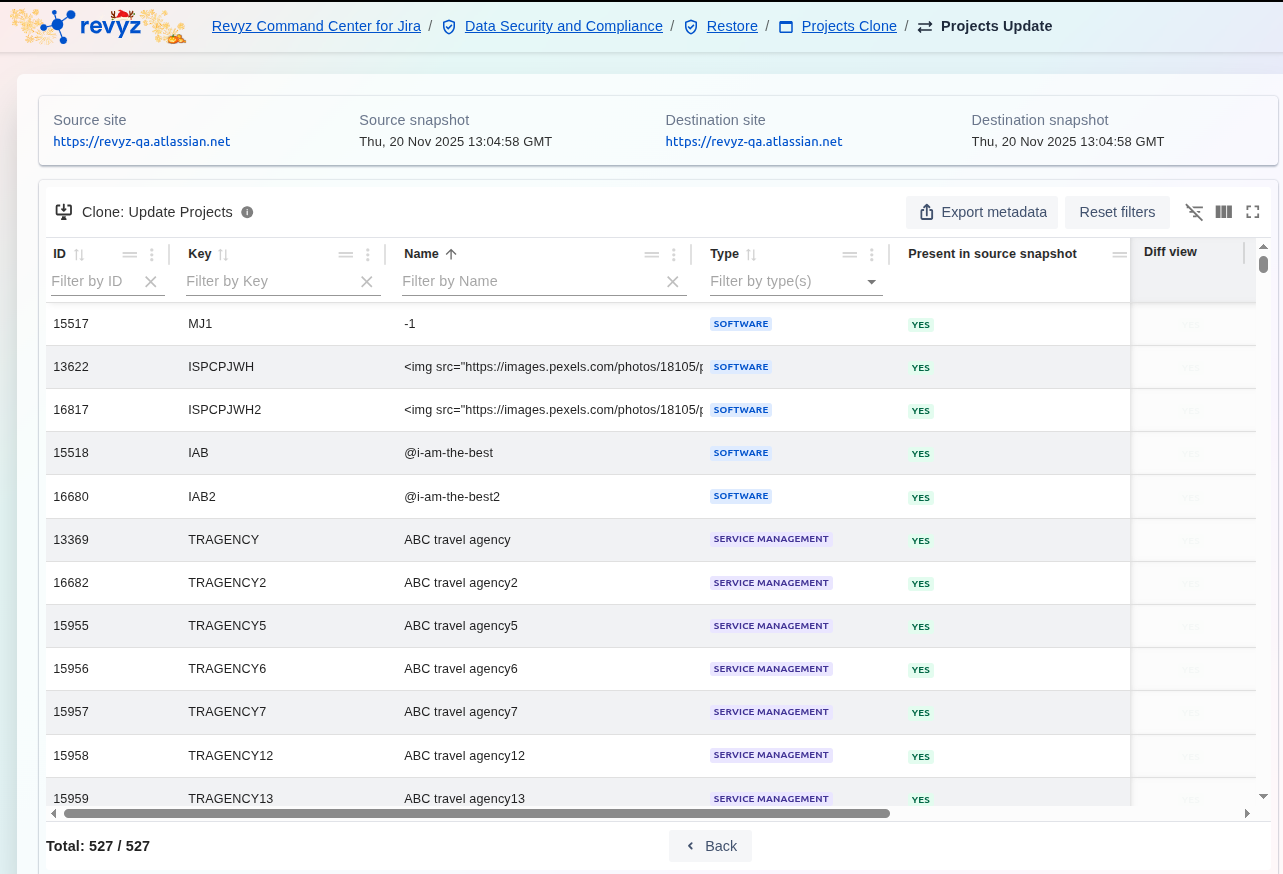Click the info icon beside Clone: Update Projects
Screen dimensions: 1283x874
pos(247,212)
